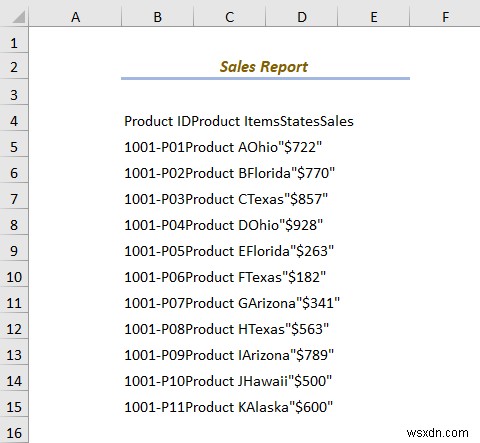Viewport: 480px width, 443px height.
Task: Select column A header
Action: (x=75, y=17)
